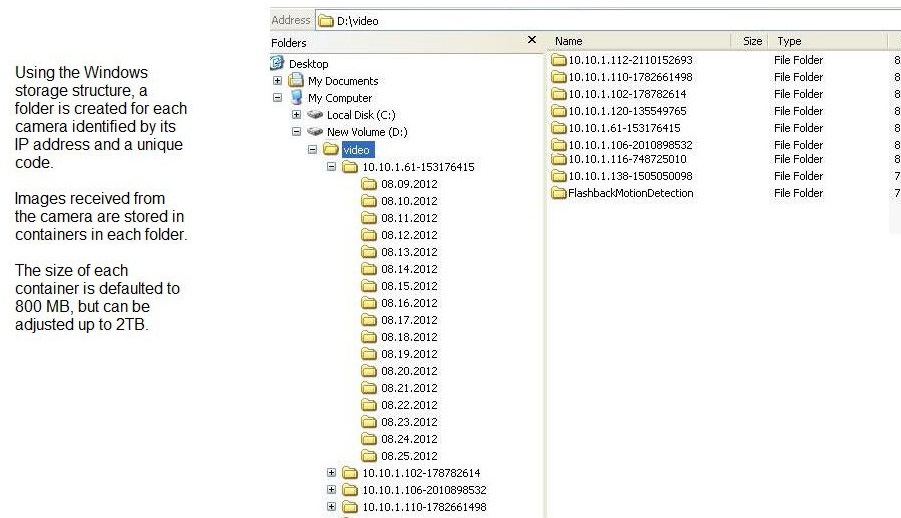
Task: Click the FlashbackMotionDetection folder icon
Action: tap(559, 193)
